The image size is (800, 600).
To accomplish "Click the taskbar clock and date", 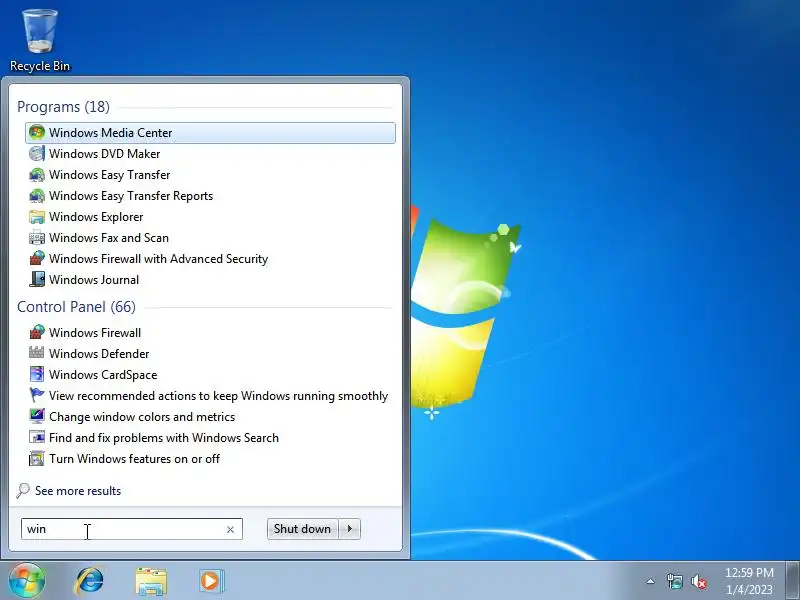I will click(749, 581).
